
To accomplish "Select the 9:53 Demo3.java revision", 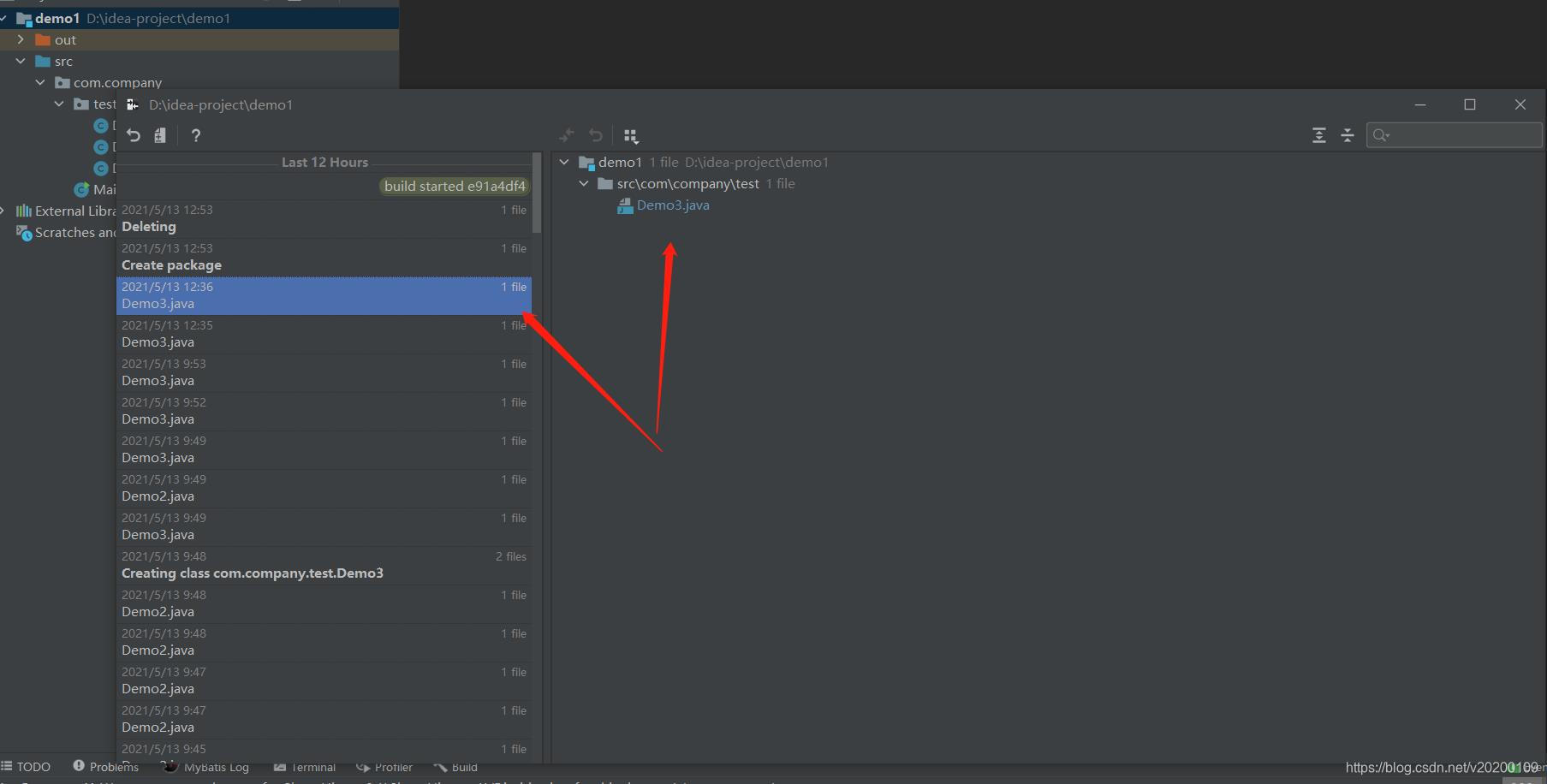I will (324, 372).
